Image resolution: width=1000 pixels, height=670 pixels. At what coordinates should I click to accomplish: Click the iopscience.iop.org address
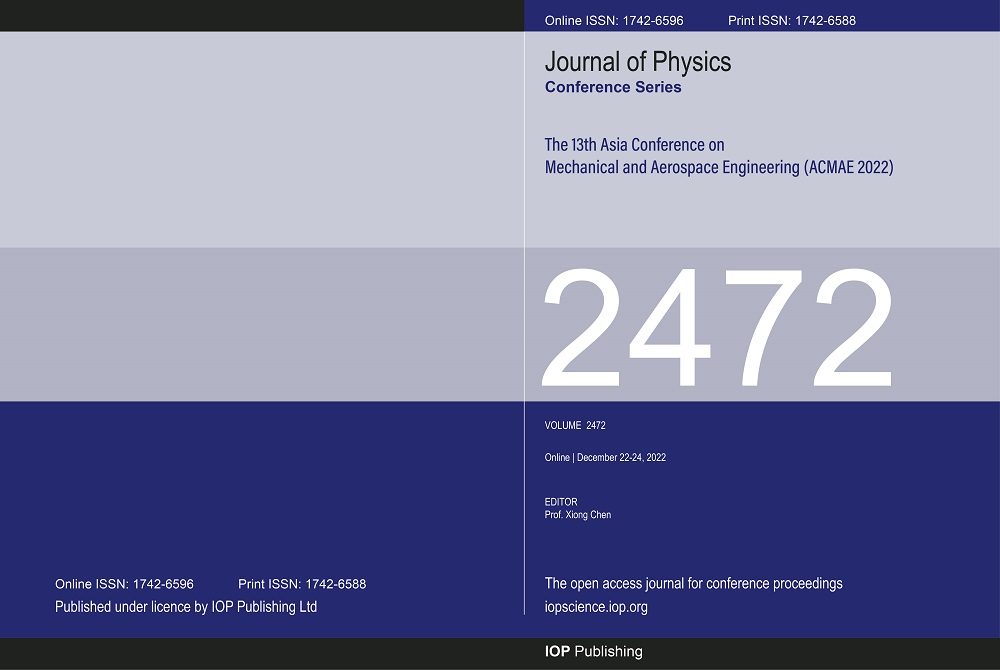point(596,607)
